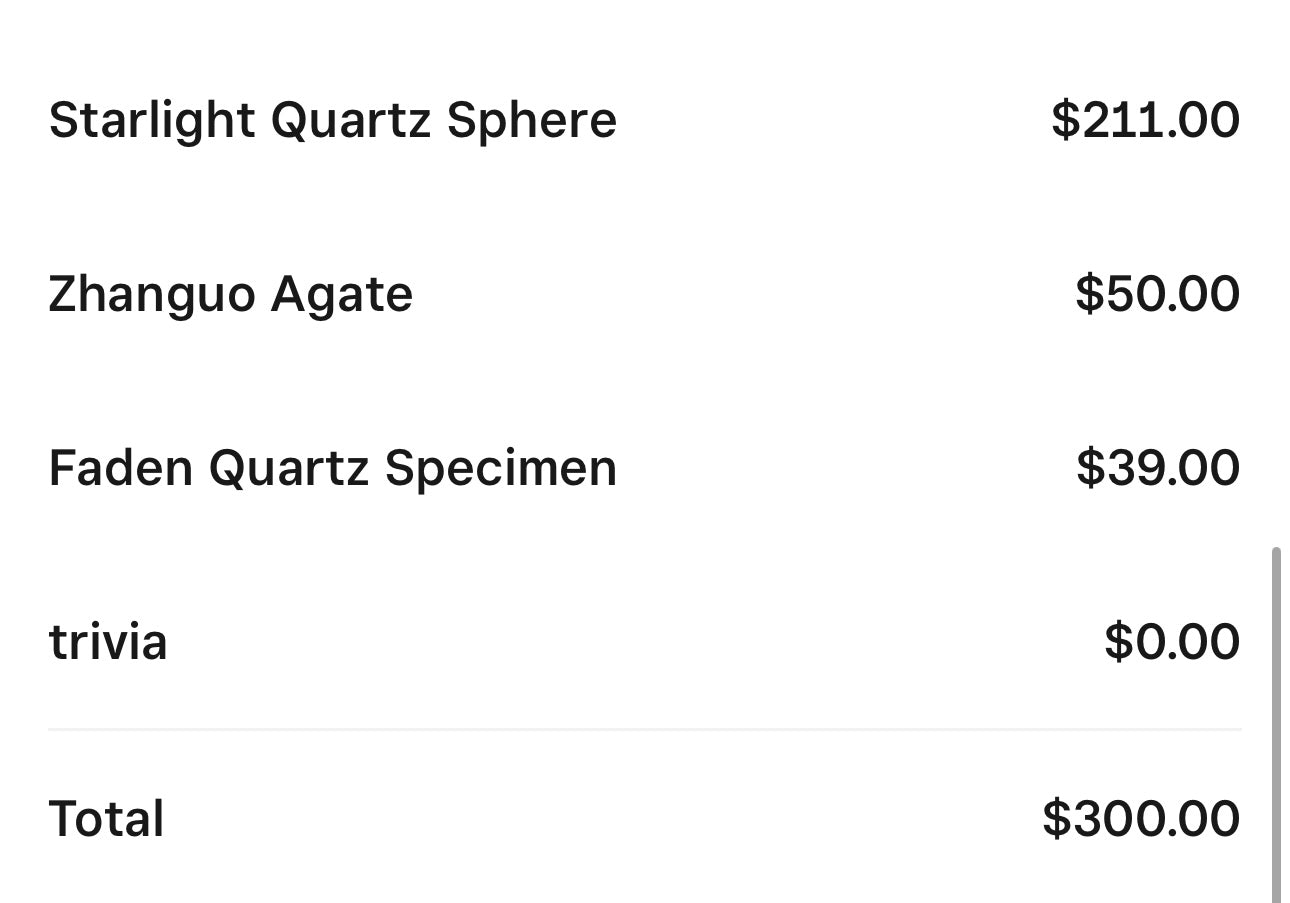The width and height of the screenshot is (1290, 903).
Task: Click the Total label
Action: (x=106, y=818)
